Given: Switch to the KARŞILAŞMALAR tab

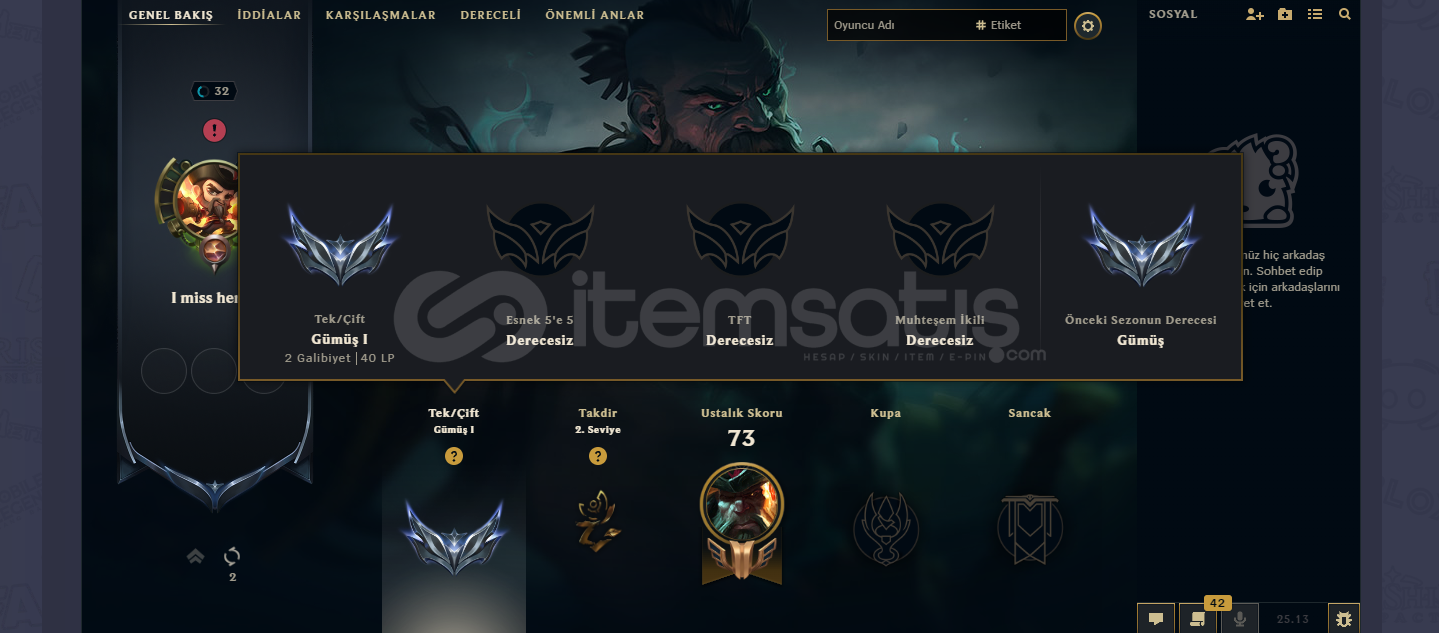Looking at the screenshot, I should pos(381,15).
